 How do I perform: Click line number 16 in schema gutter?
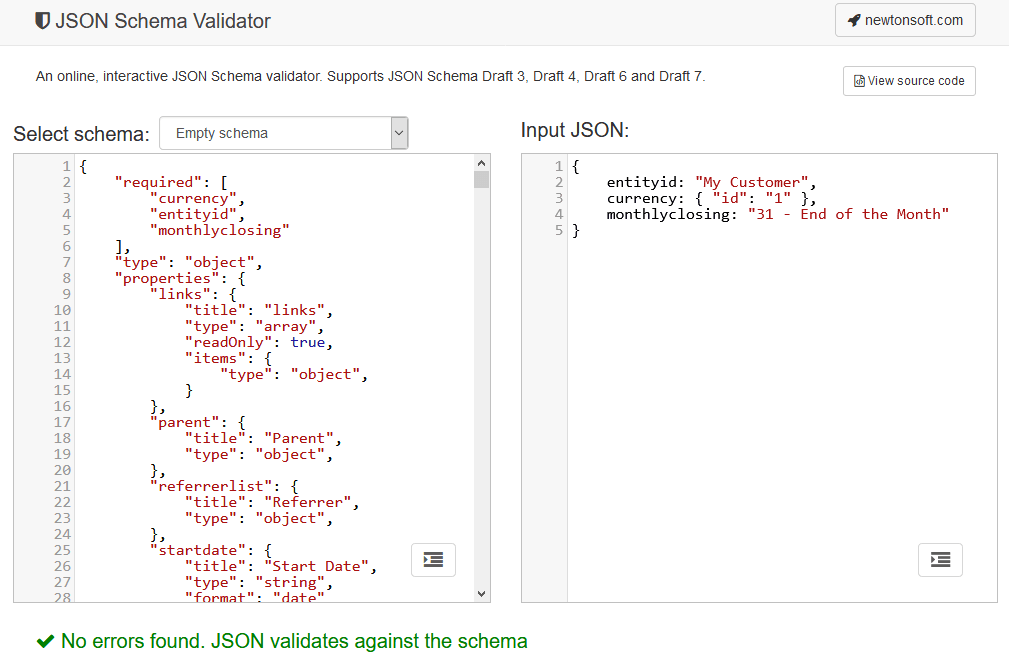[x=62, y=406]
